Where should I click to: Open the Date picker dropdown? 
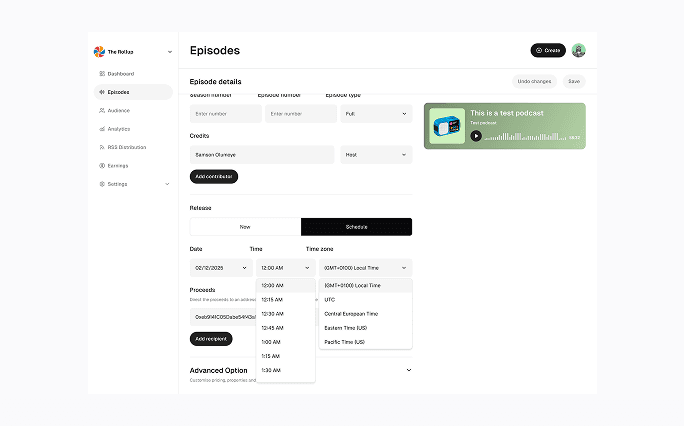pos(221,268)
